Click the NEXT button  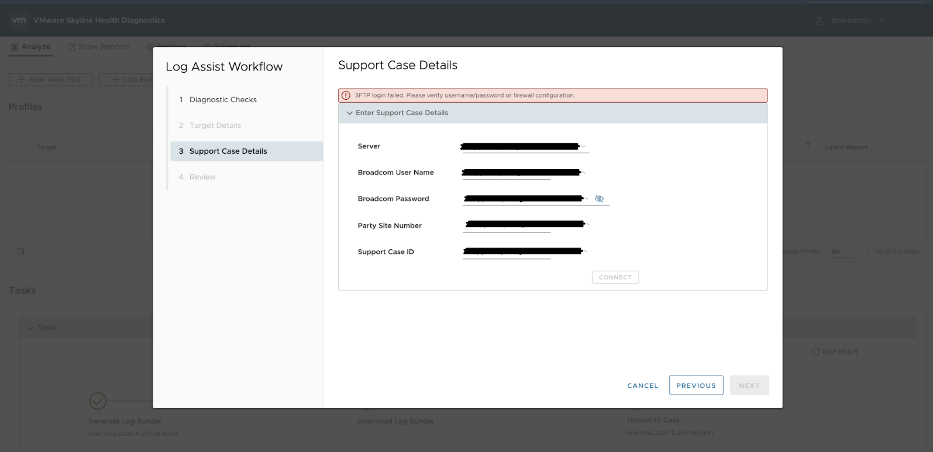(x=749, y=385)
